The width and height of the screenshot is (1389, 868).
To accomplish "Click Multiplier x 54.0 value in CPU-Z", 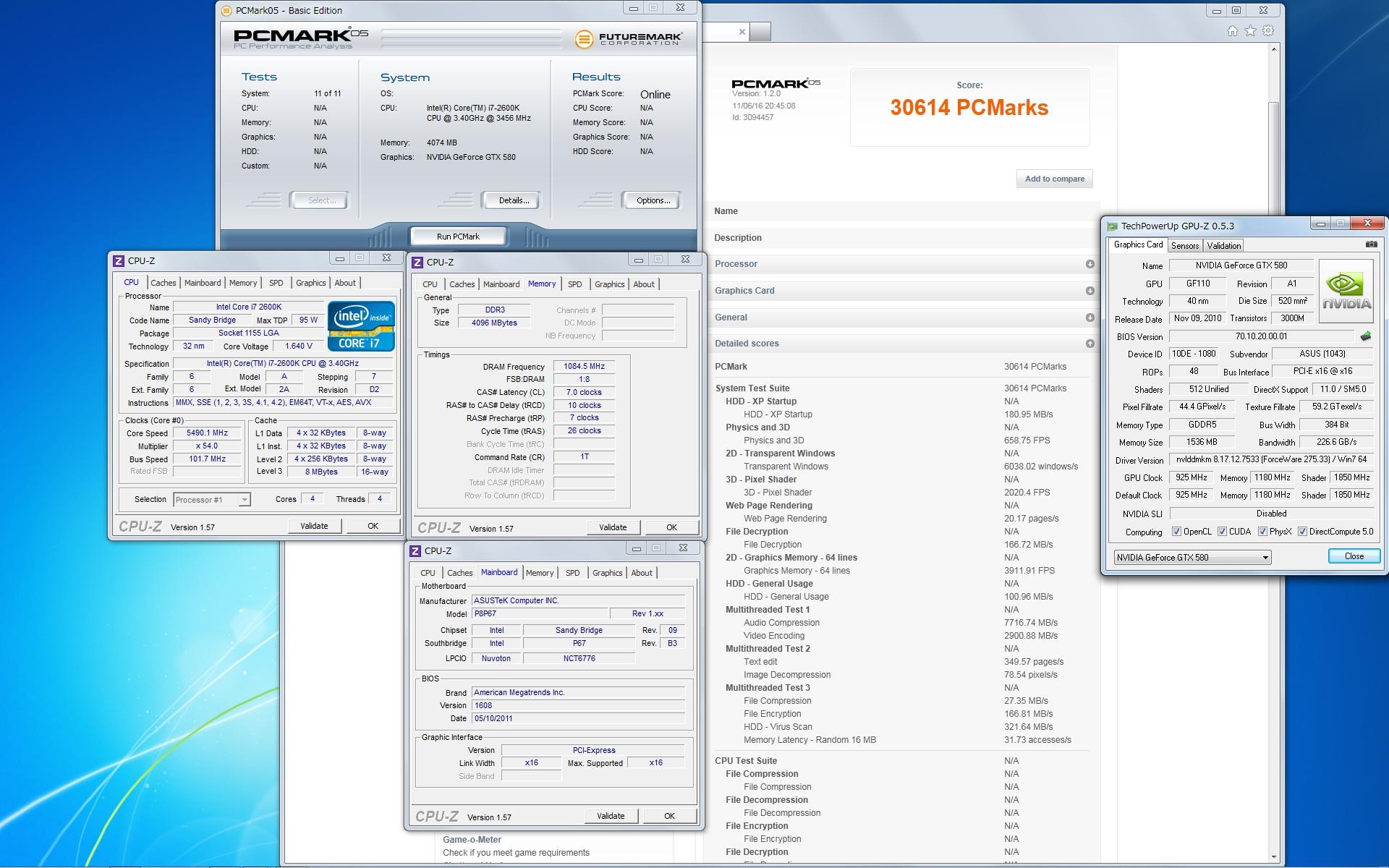I will pos(207,446).
